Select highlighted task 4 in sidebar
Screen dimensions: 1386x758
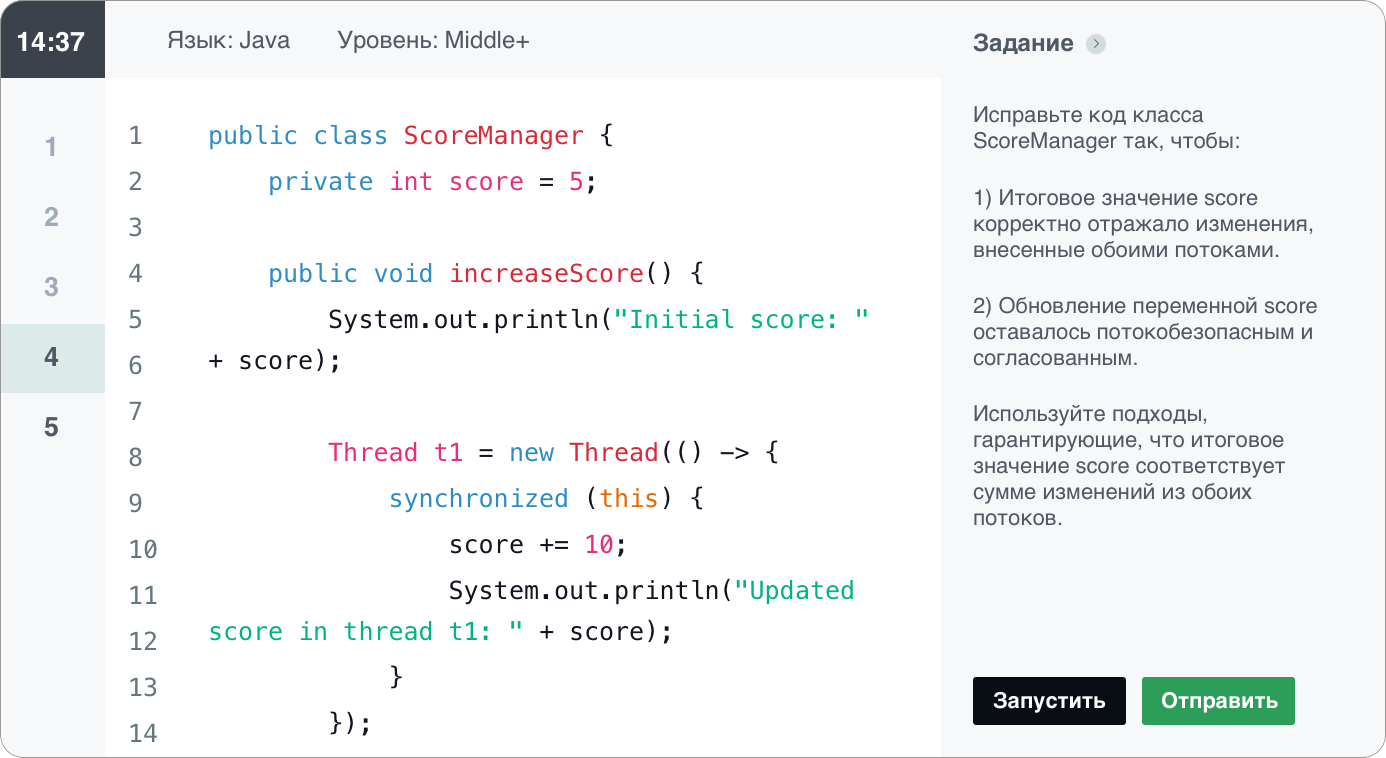coord(52,357)
